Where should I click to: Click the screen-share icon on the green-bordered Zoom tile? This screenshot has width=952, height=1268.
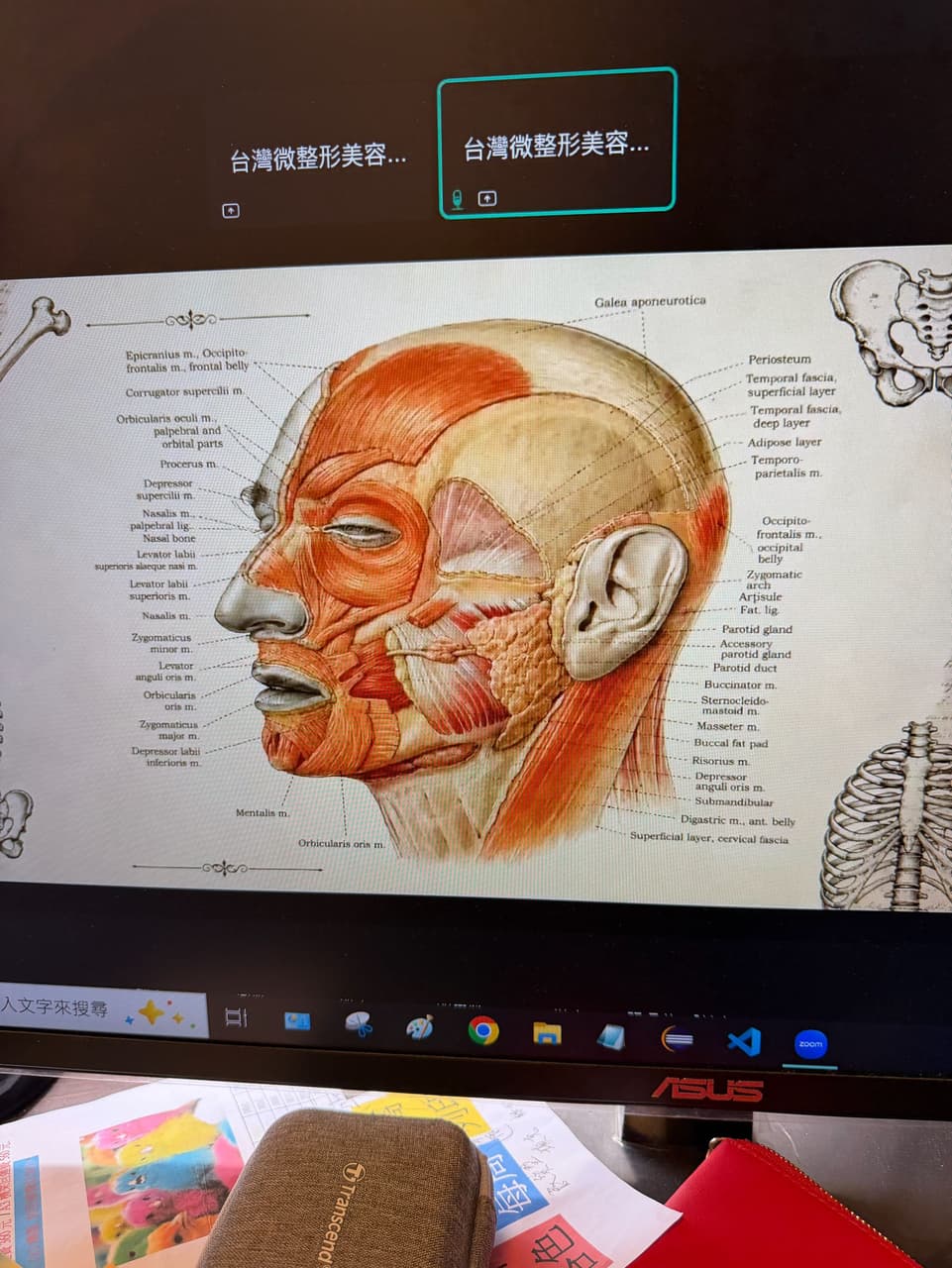487,198
